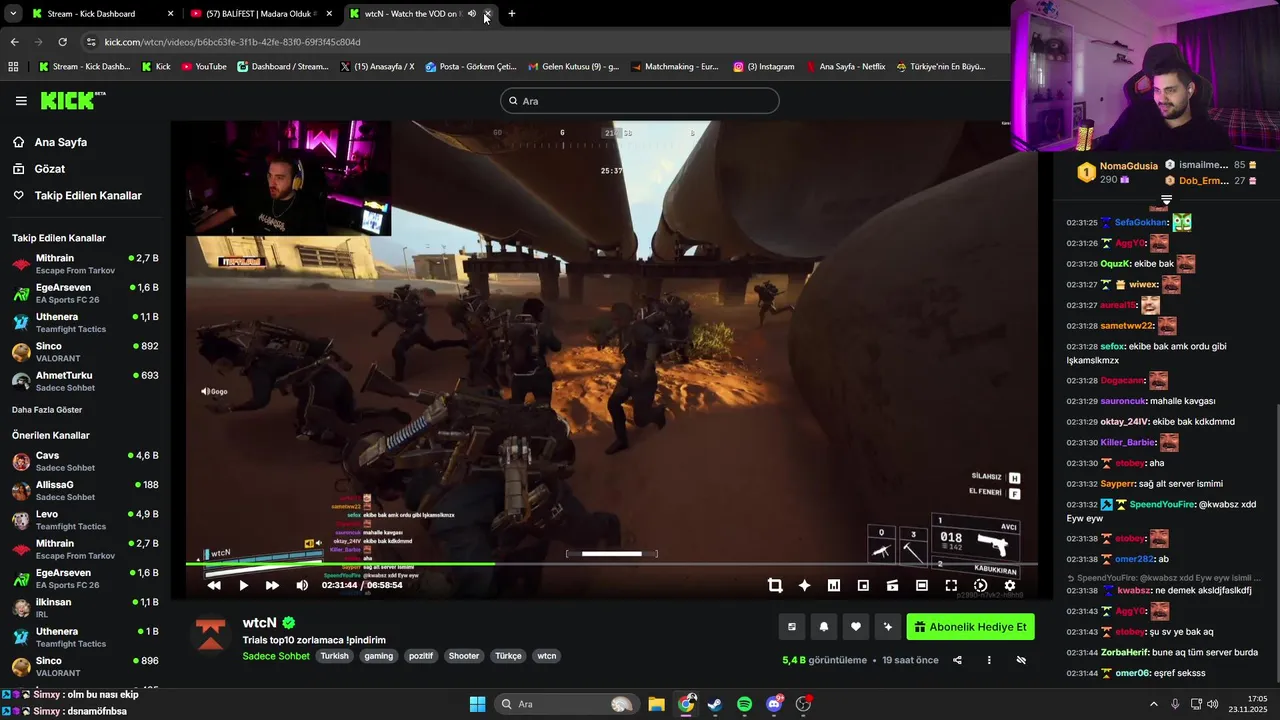Open the video player settings gear
The height and width of the screenshot is (720, 1280).
point(1010,585)
